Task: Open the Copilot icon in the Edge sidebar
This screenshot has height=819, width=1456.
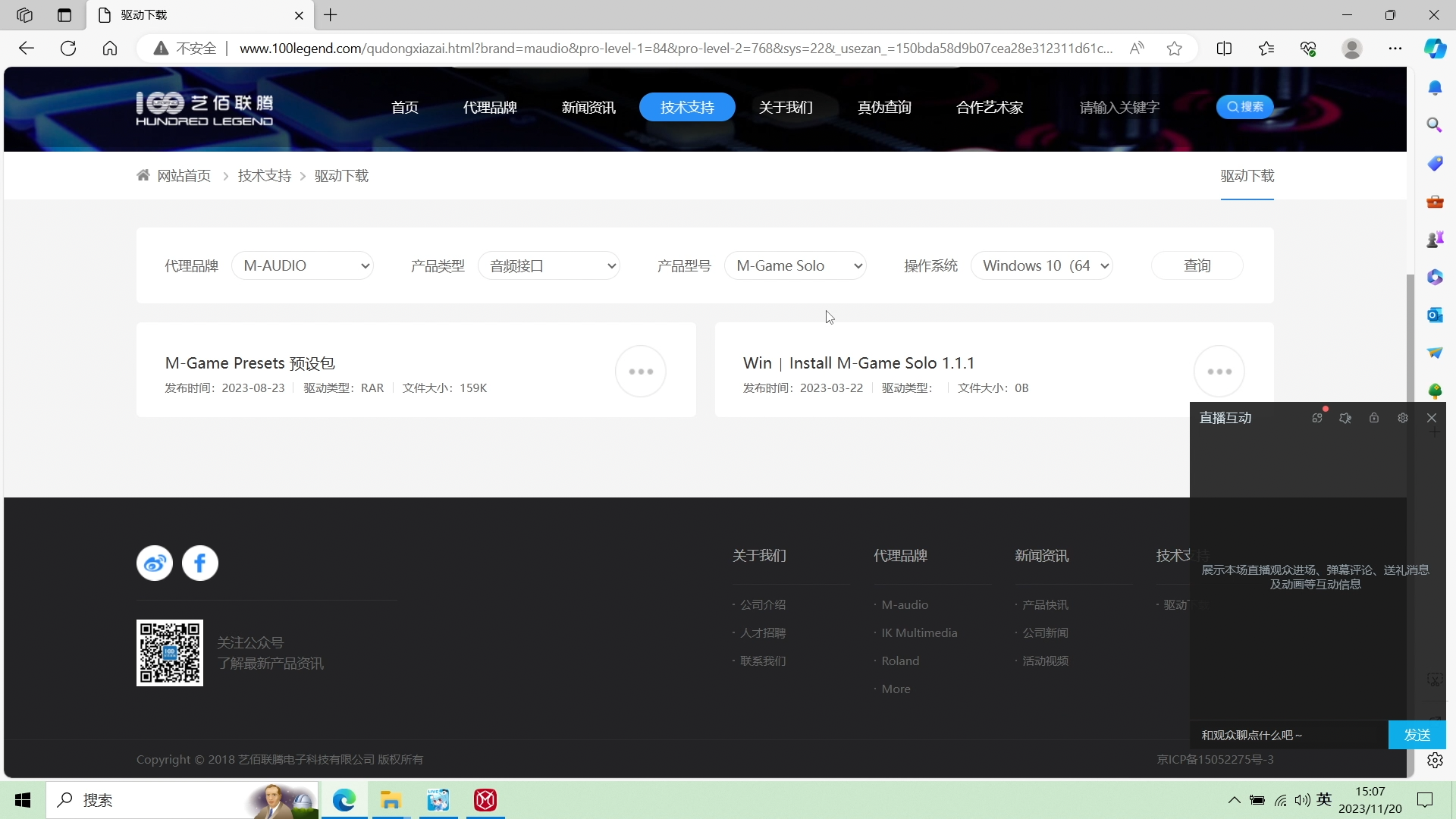Action: [1435, 49]
